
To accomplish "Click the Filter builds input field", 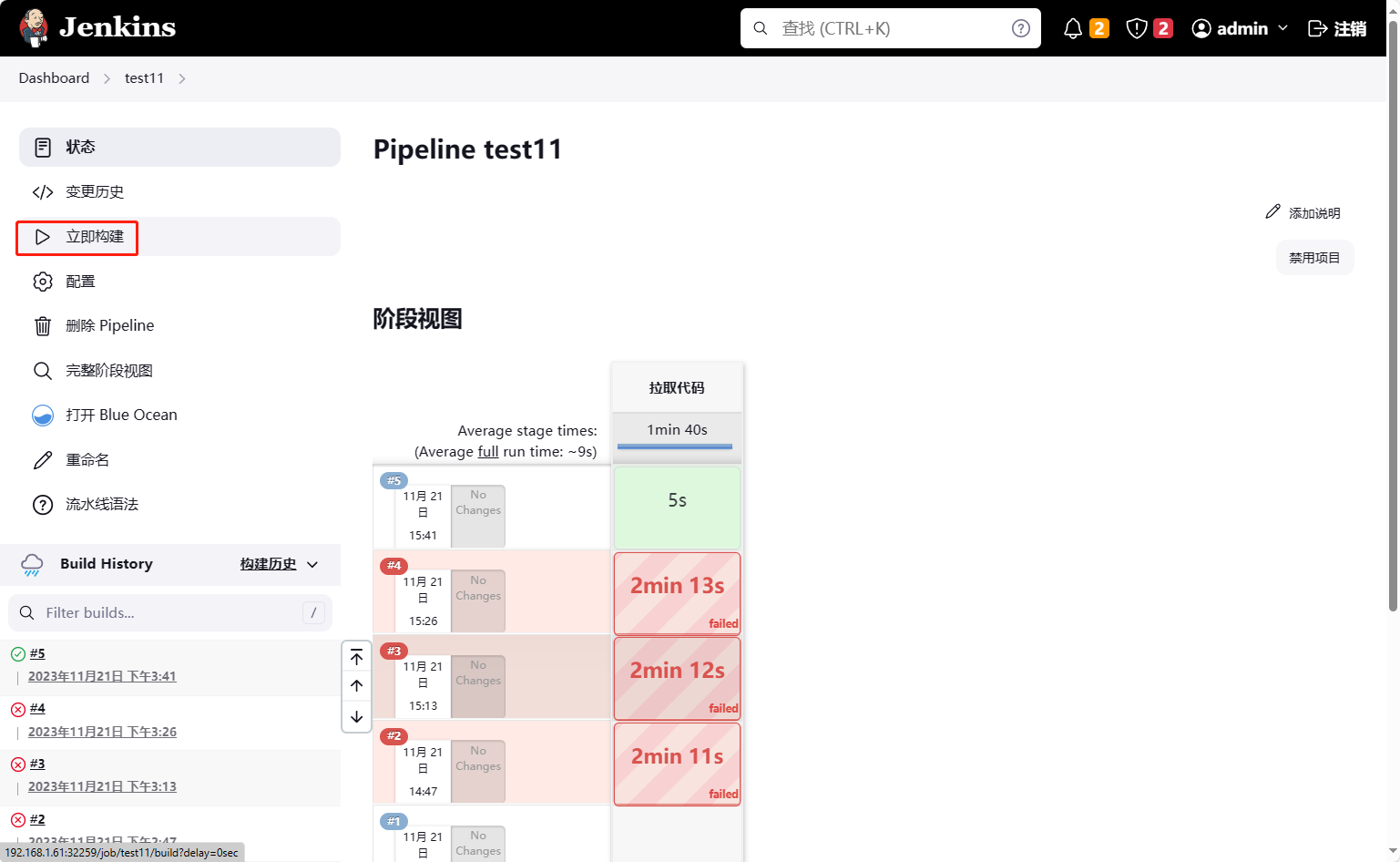I will pos(170,613).
